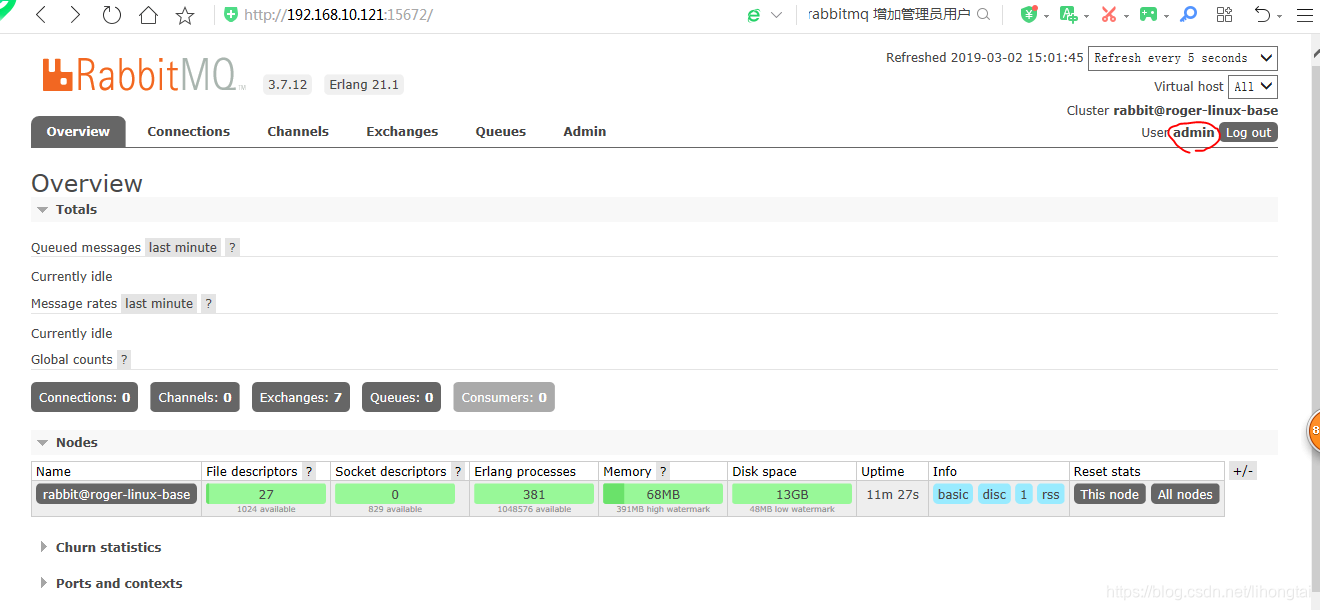1320x610 pixels.
Task: Open dropdown arrow next to engine mode icon
Action: (775, 15)
